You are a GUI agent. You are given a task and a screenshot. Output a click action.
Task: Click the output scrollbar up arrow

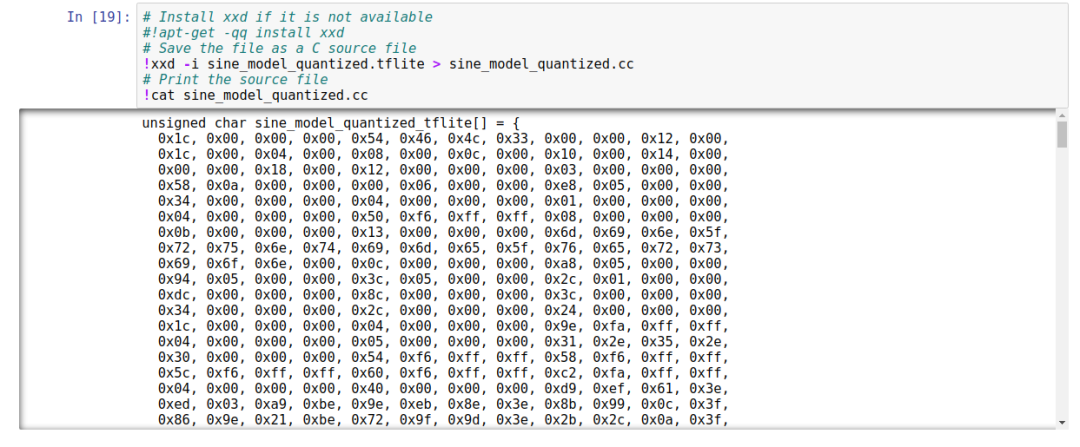[1062, 117]
